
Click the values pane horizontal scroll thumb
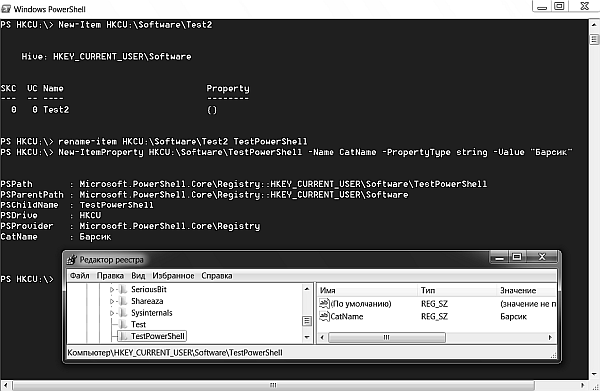coord(386,337)
